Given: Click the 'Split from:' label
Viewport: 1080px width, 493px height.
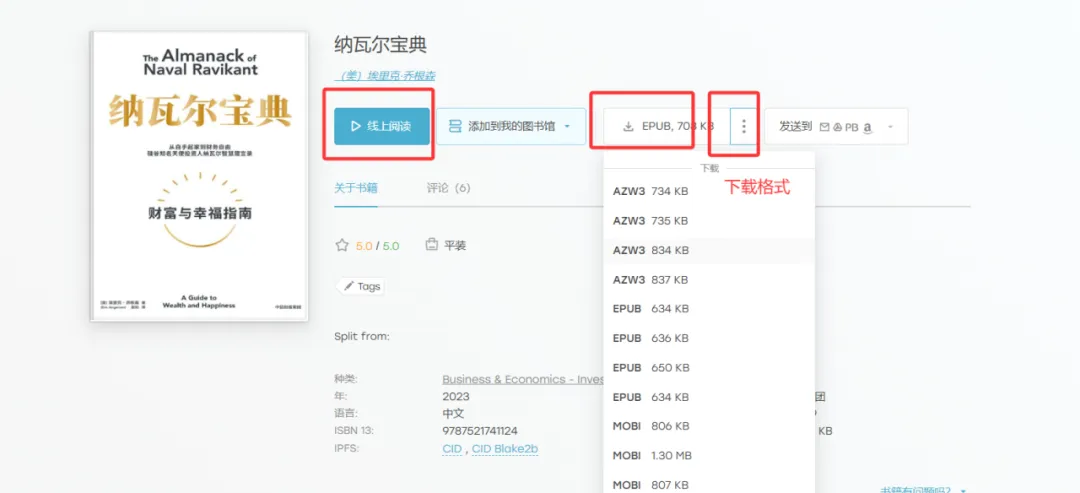Looking at the screenshot, I should pos(362,337).
